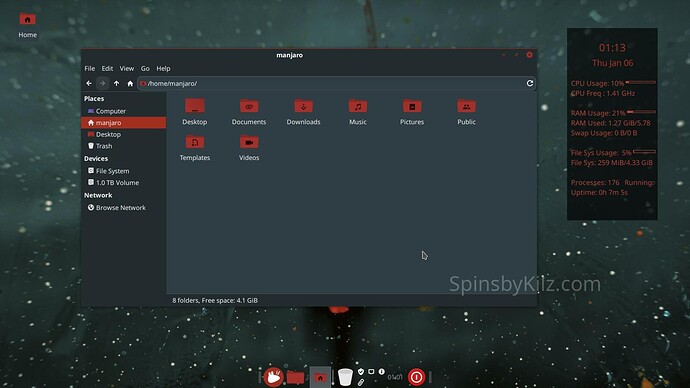Open the Public folder

466,112
